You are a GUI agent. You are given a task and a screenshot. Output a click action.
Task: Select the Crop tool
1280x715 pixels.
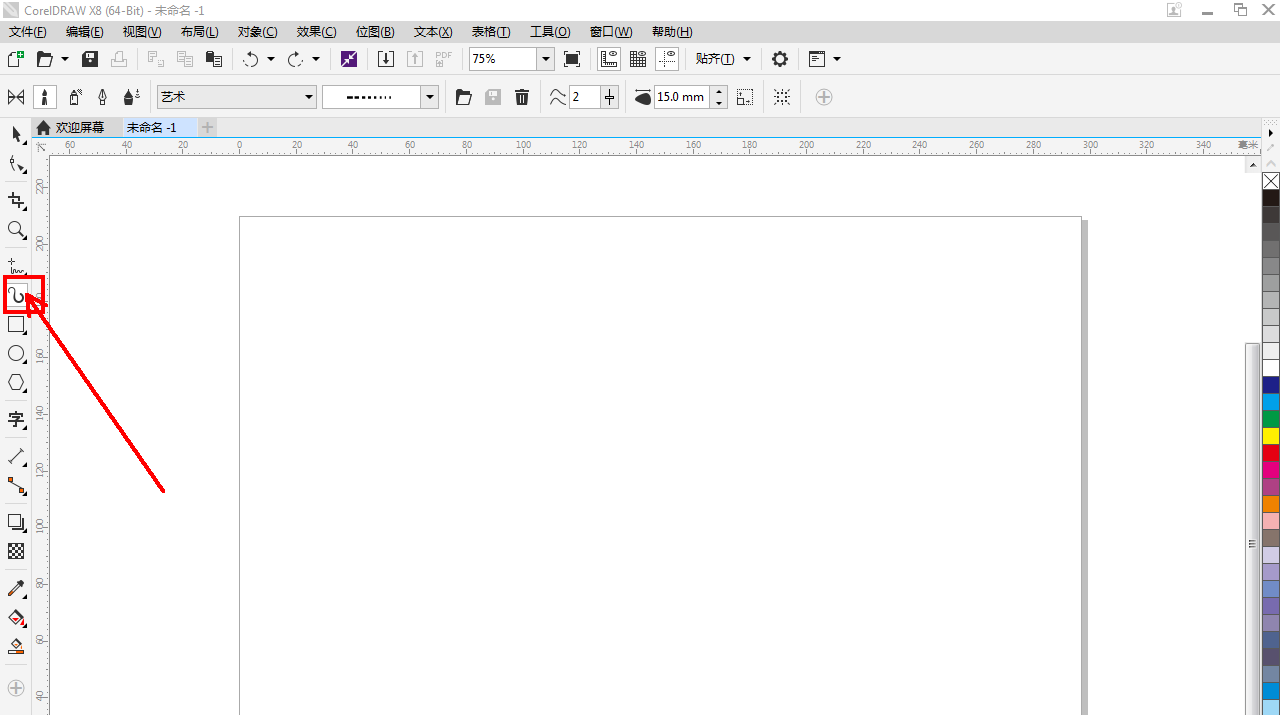click(x=16, y=200)
